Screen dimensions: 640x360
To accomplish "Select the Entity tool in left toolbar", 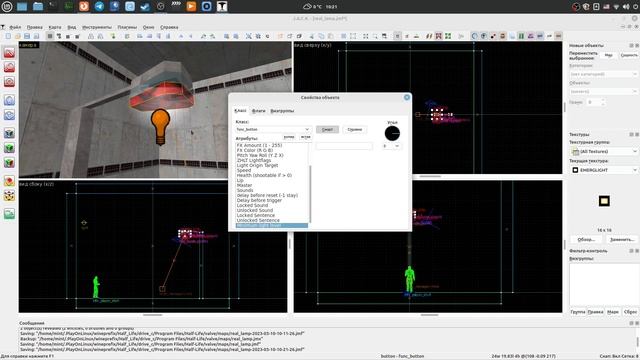I will click(9, 100).
